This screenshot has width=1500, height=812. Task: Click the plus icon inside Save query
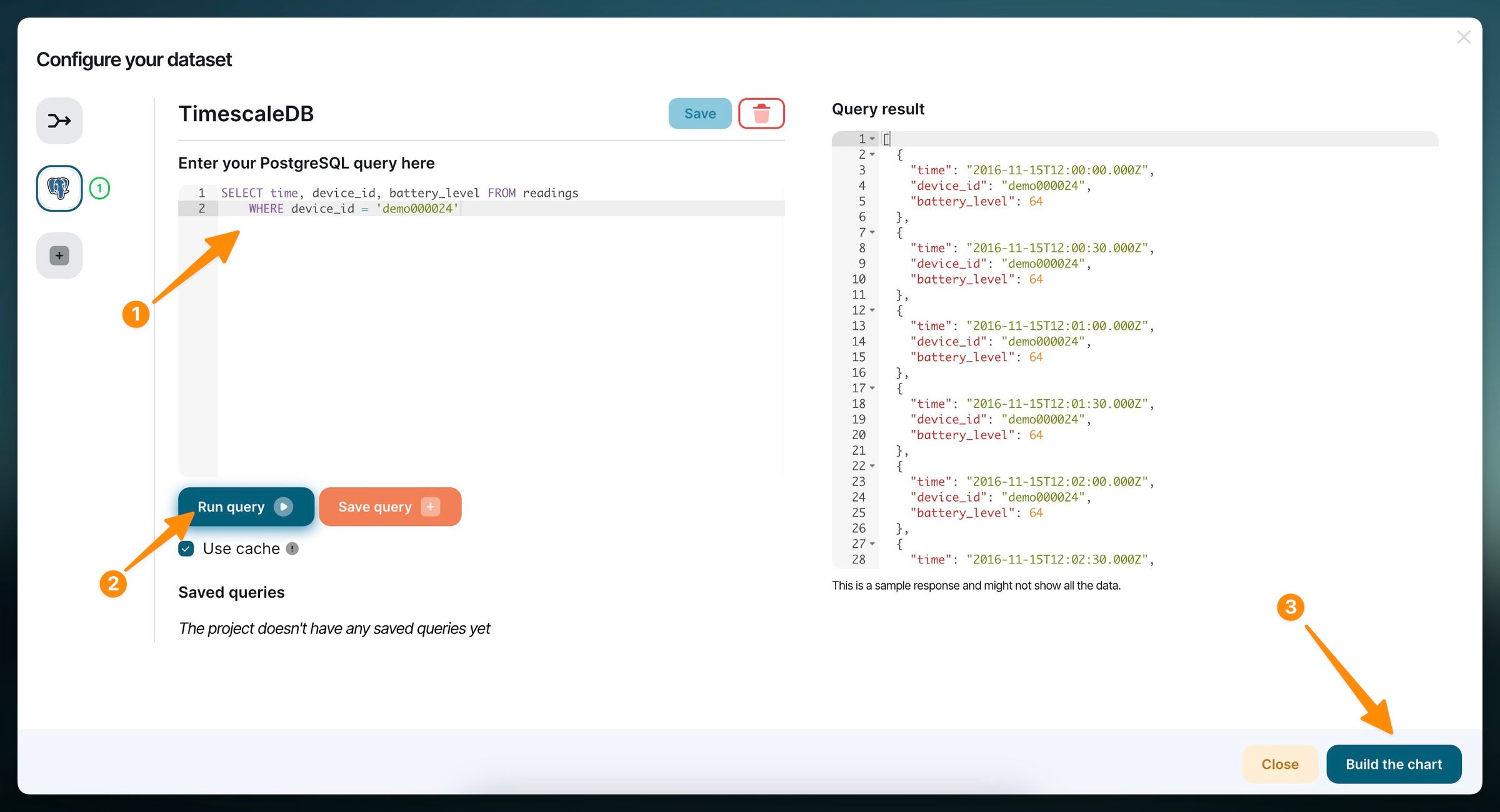(x=430, y=507)
